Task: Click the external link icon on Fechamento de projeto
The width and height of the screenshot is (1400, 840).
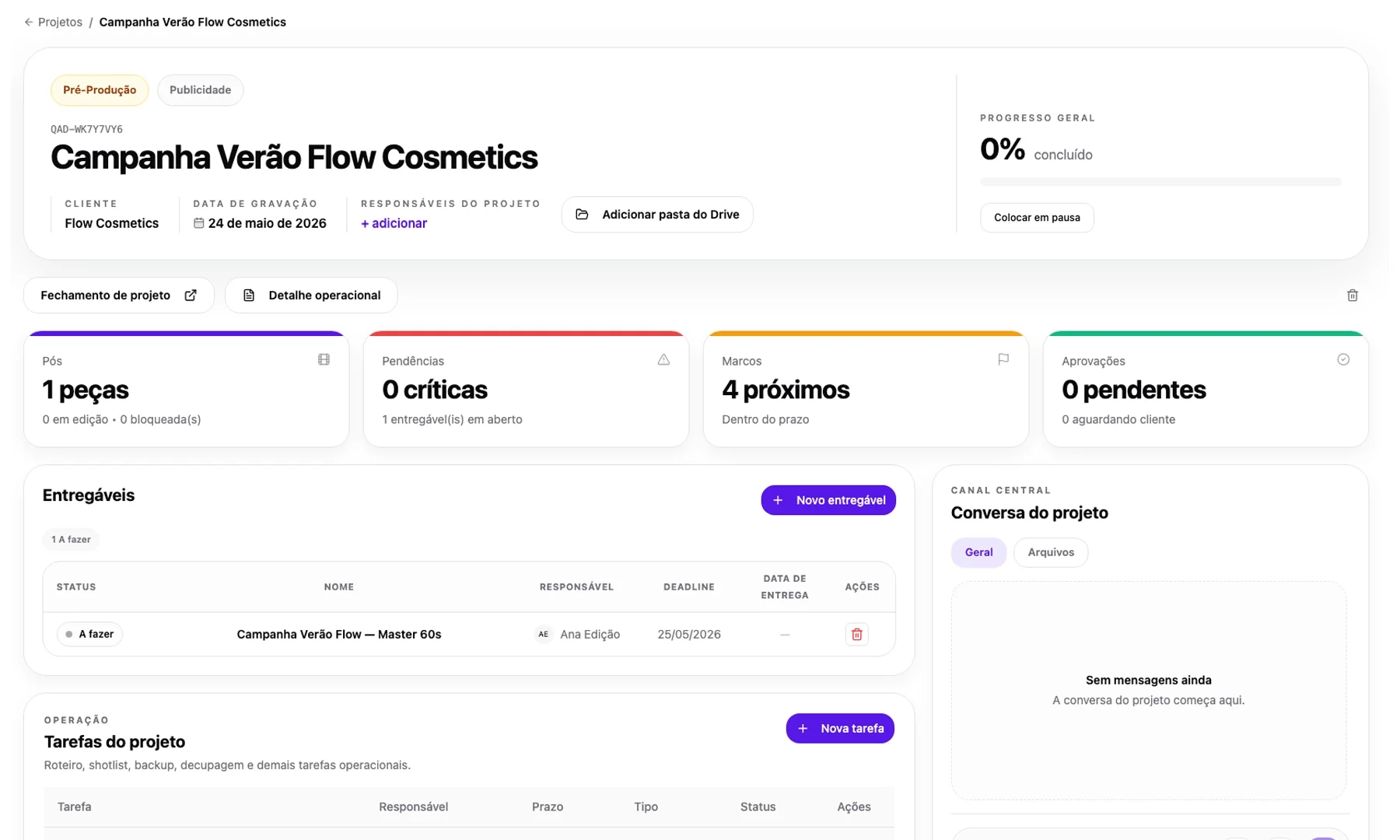Action: pos(191,296)
